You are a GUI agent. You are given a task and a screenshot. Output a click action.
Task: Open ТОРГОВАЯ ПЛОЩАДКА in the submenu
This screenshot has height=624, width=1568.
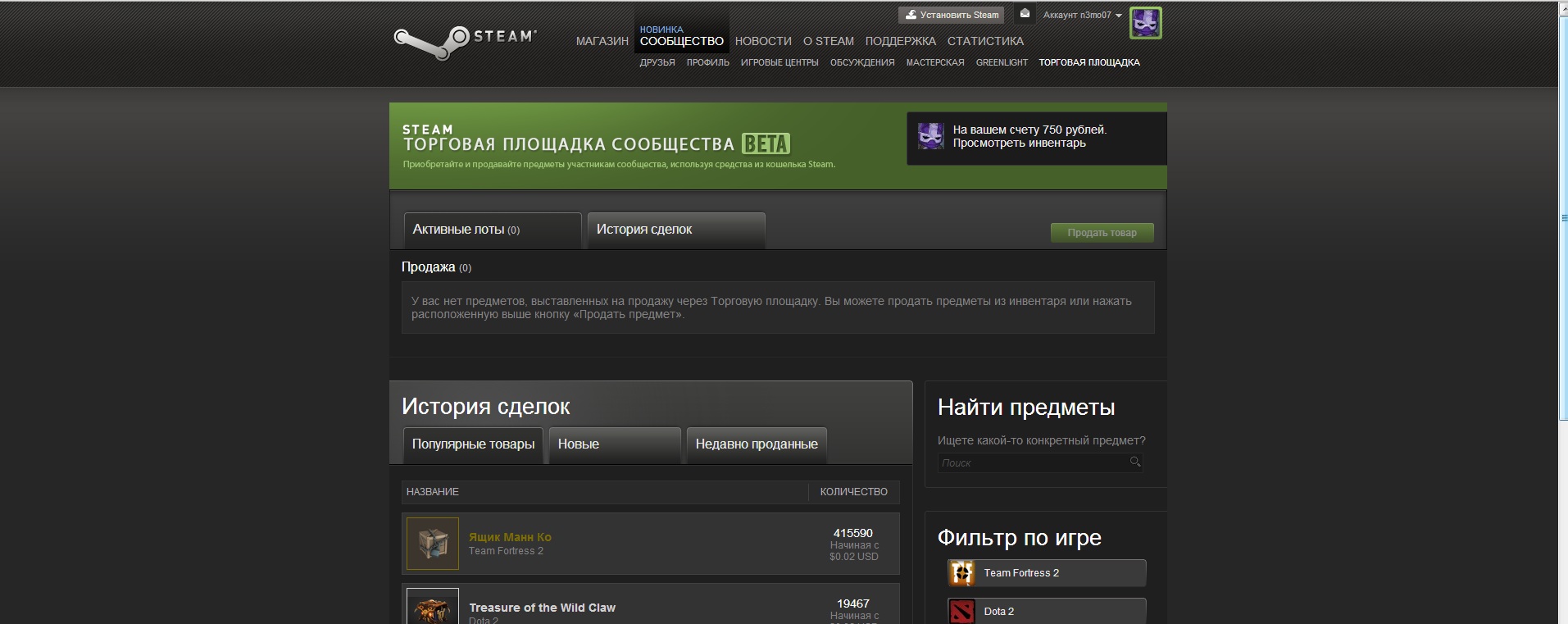point(1089,62)
